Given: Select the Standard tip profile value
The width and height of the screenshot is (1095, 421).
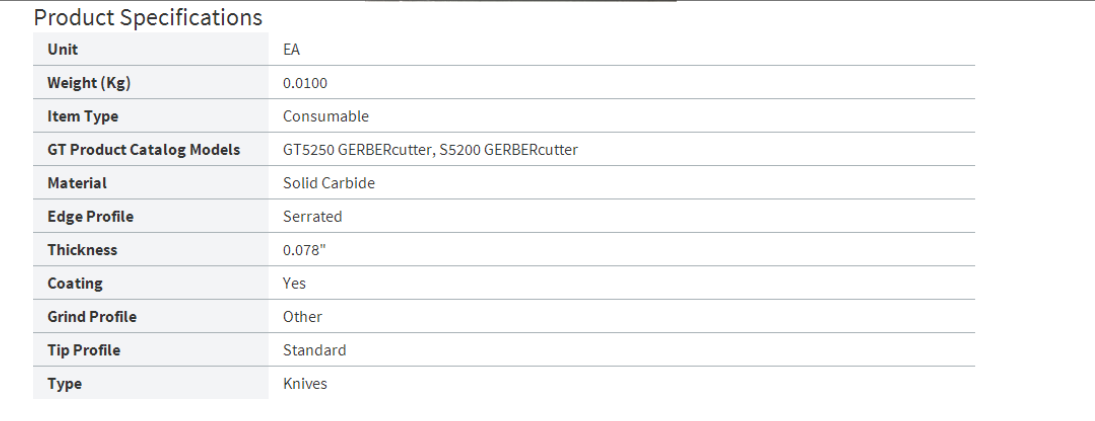Looking at the screenshot, I should tap(314, 350).
